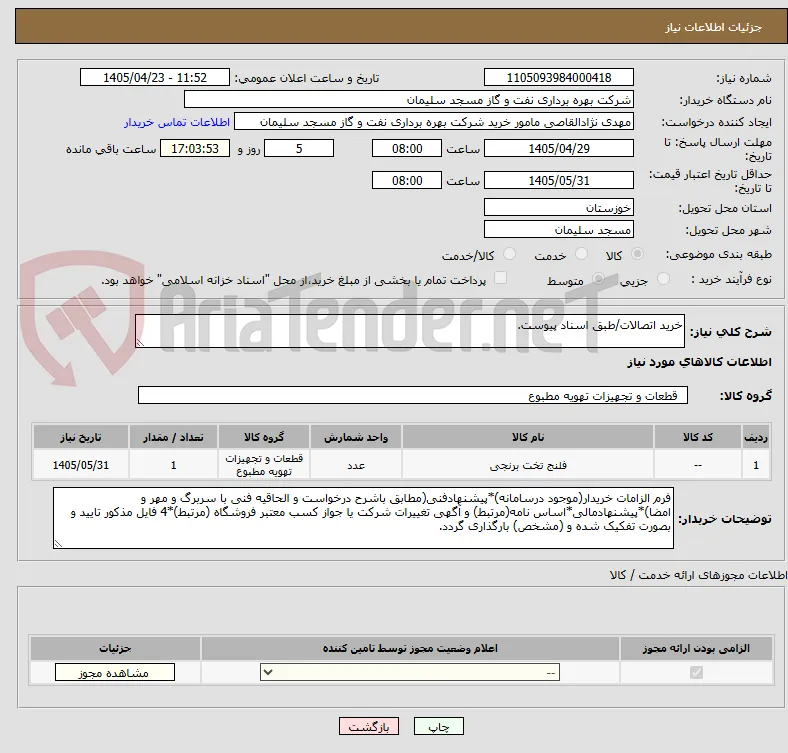Click the remaining time 17:03:53 field
Screen dimensions: 788x753
(x=195, y=148)
